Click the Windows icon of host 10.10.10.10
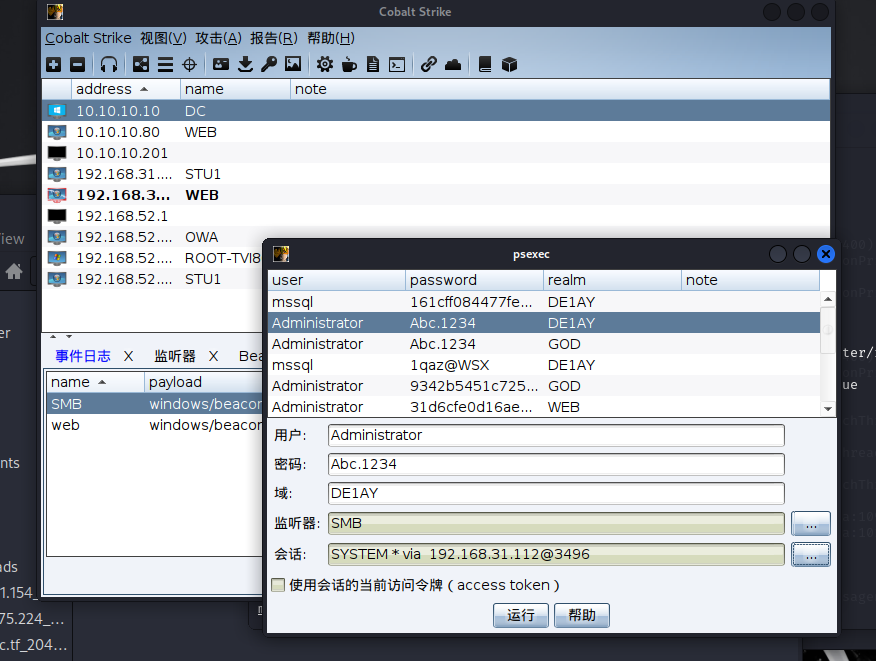Screen dimensions: 876x661 click(57, 111)
